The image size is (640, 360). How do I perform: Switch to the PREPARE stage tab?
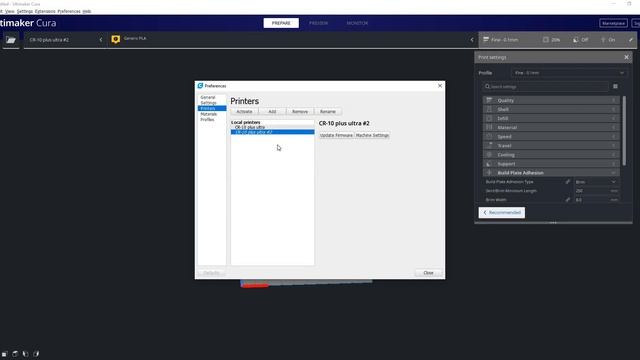coord(281,23)
